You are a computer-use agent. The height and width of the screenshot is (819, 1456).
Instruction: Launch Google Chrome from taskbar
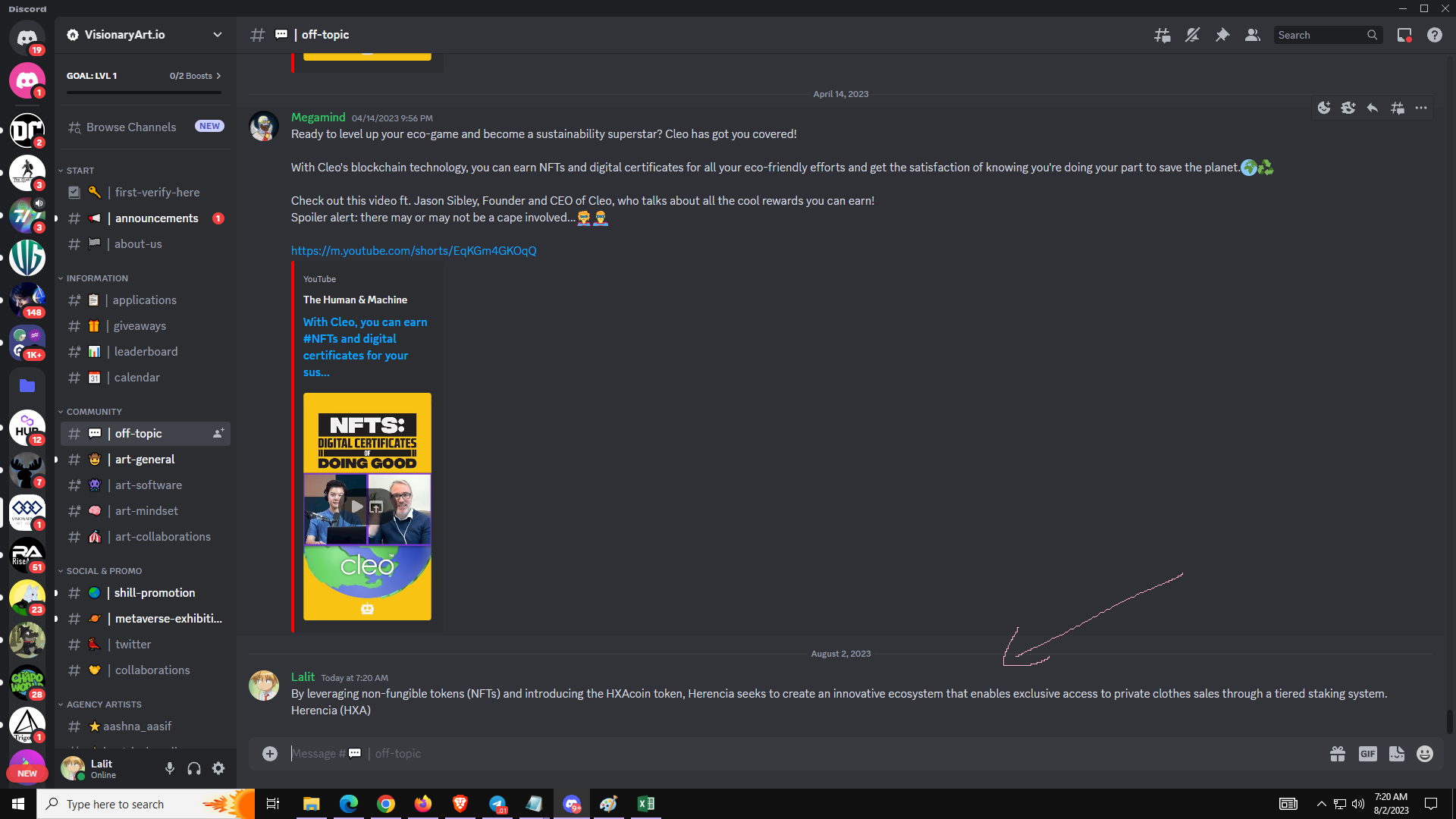click(386, 804)
